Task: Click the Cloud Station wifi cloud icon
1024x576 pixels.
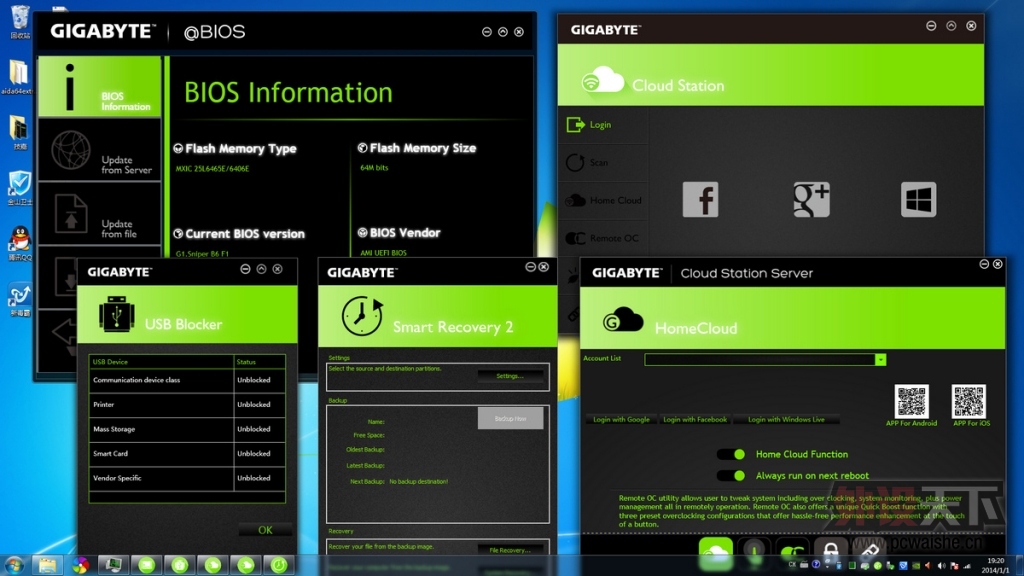Action: (x=602, y=80)
